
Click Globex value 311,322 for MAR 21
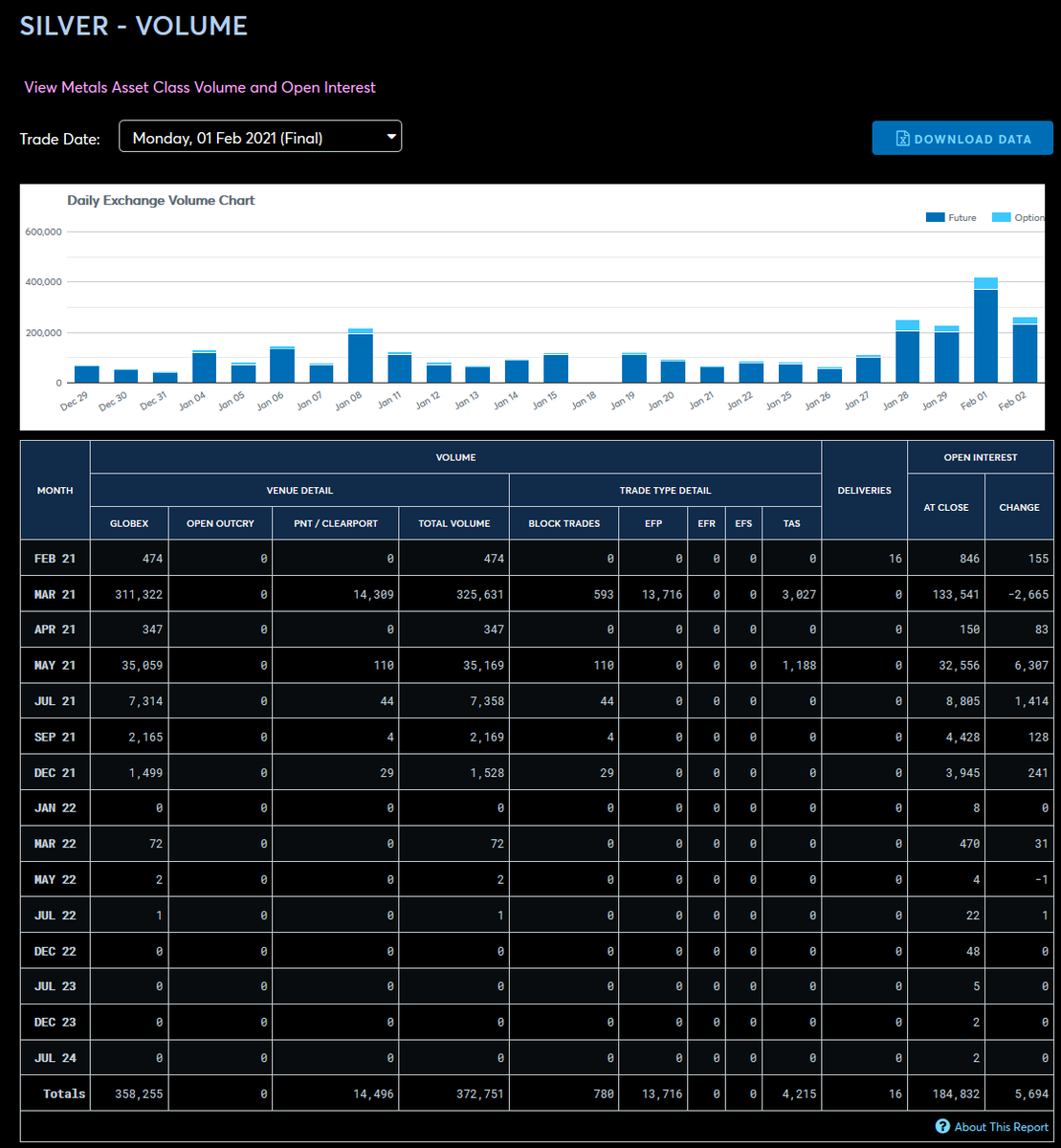[137, 594]
